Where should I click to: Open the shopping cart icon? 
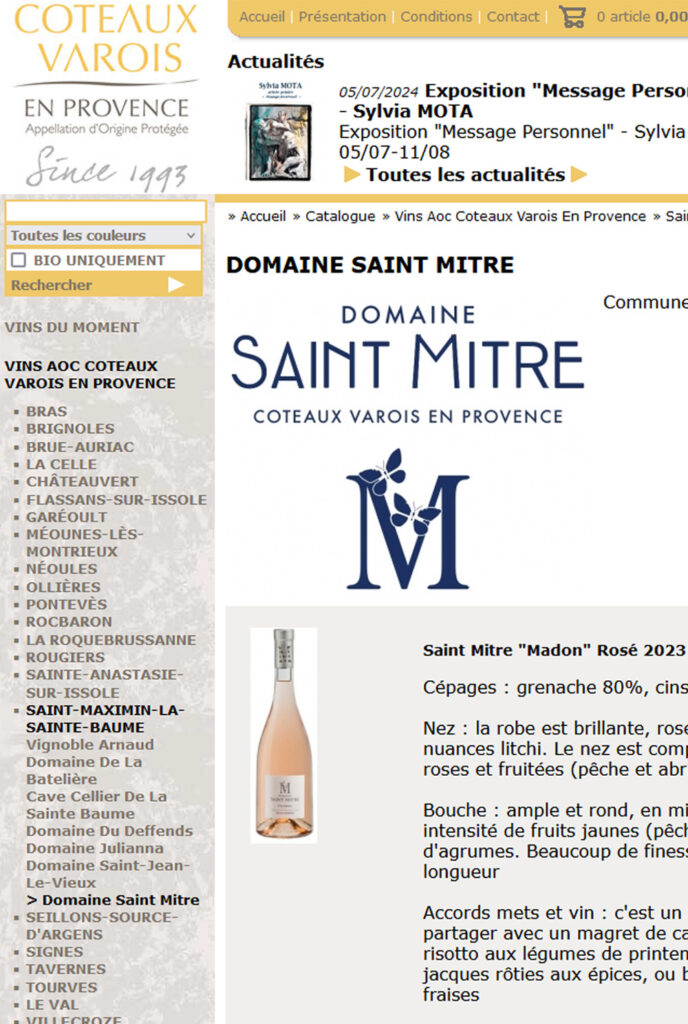click(572, 16)
